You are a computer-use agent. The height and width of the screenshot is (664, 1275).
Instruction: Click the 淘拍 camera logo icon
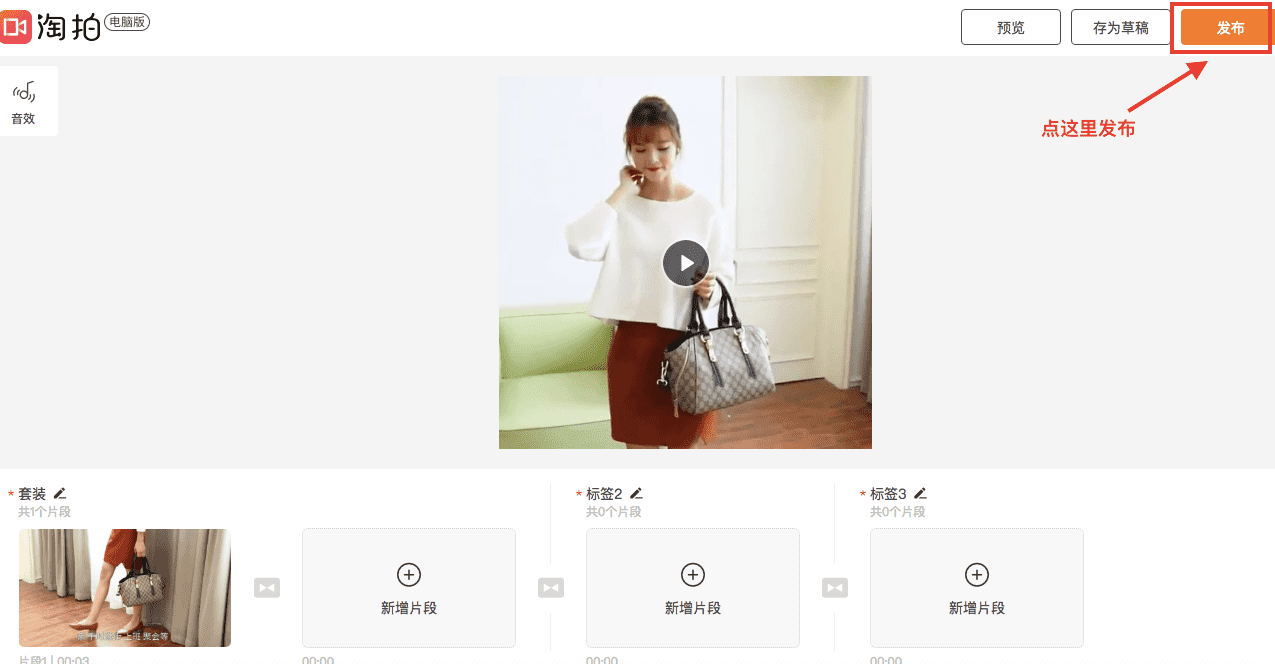16,27
